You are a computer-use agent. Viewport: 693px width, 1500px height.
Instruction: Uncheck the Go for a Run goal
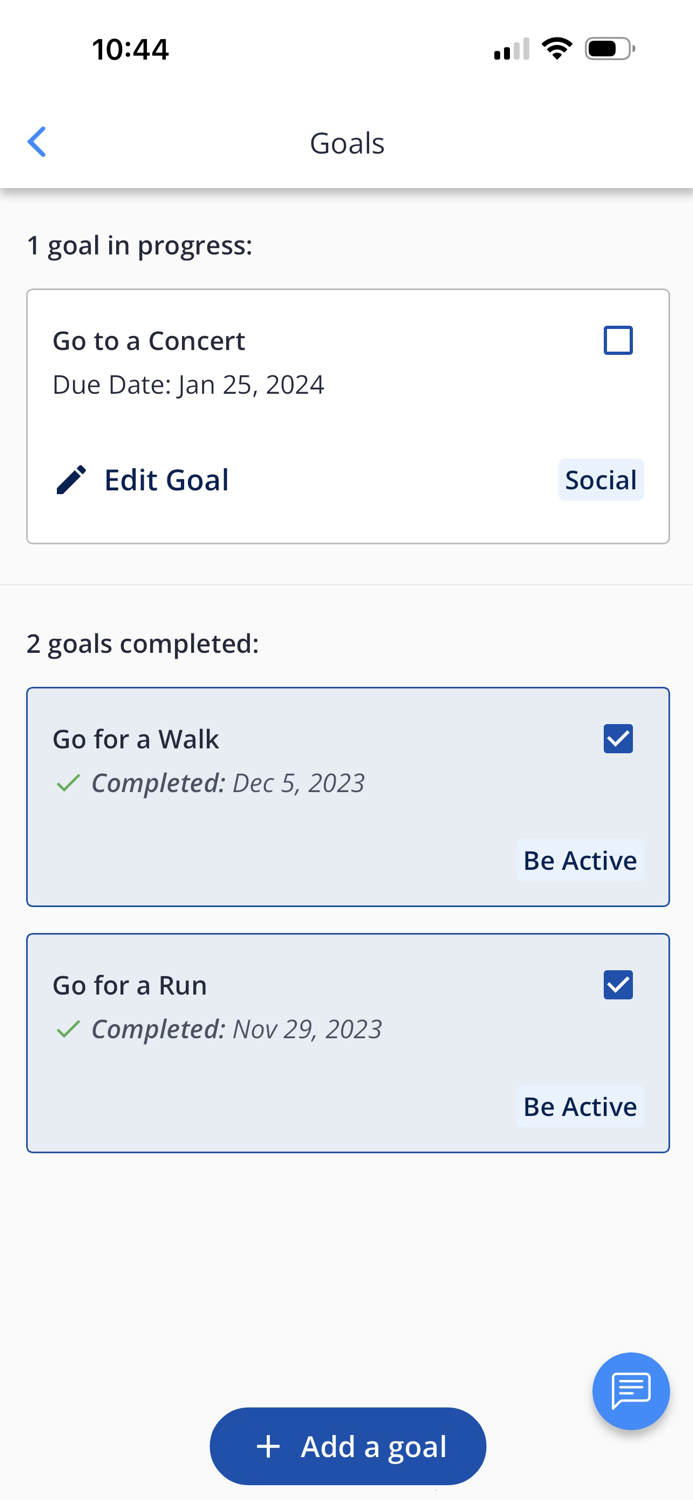(x=618, y=985)
